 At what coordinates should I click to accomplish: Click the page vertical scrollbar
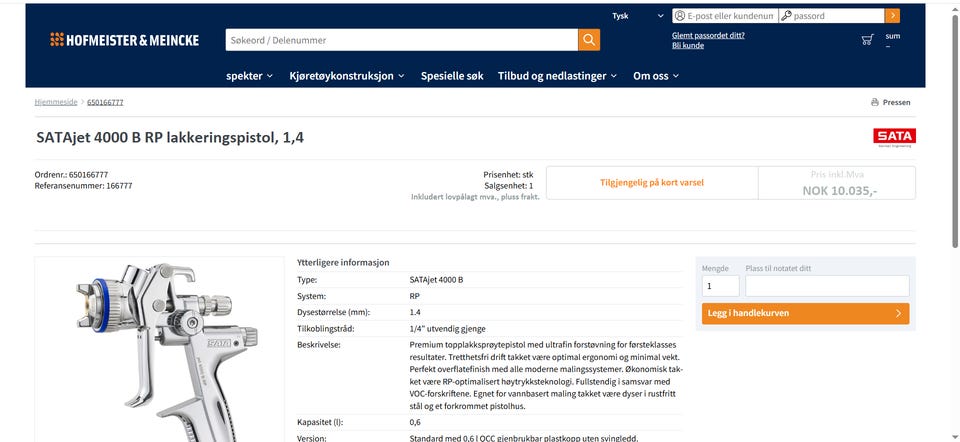tap(954, 130)
